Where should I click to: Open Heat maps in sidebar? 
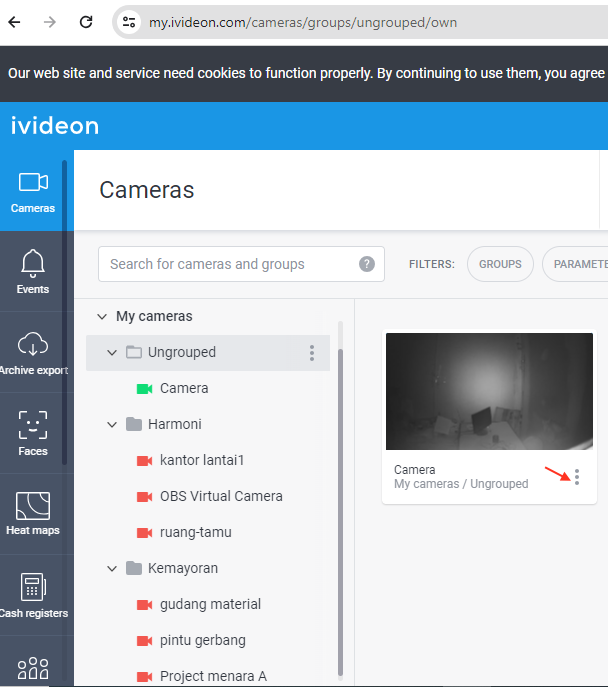pyautogui.click(x=33, y=513)
